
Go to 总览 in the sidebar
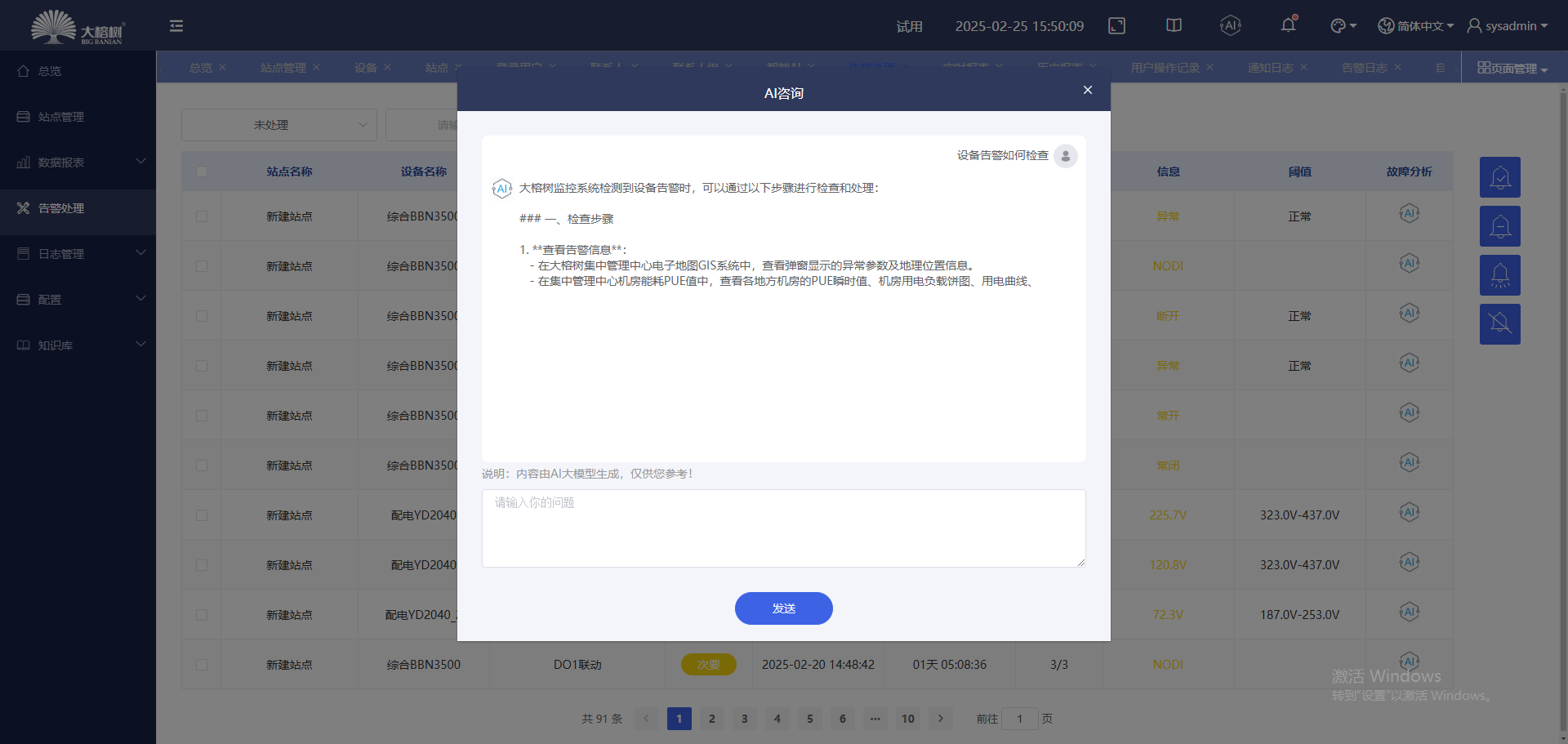(78, 71)
